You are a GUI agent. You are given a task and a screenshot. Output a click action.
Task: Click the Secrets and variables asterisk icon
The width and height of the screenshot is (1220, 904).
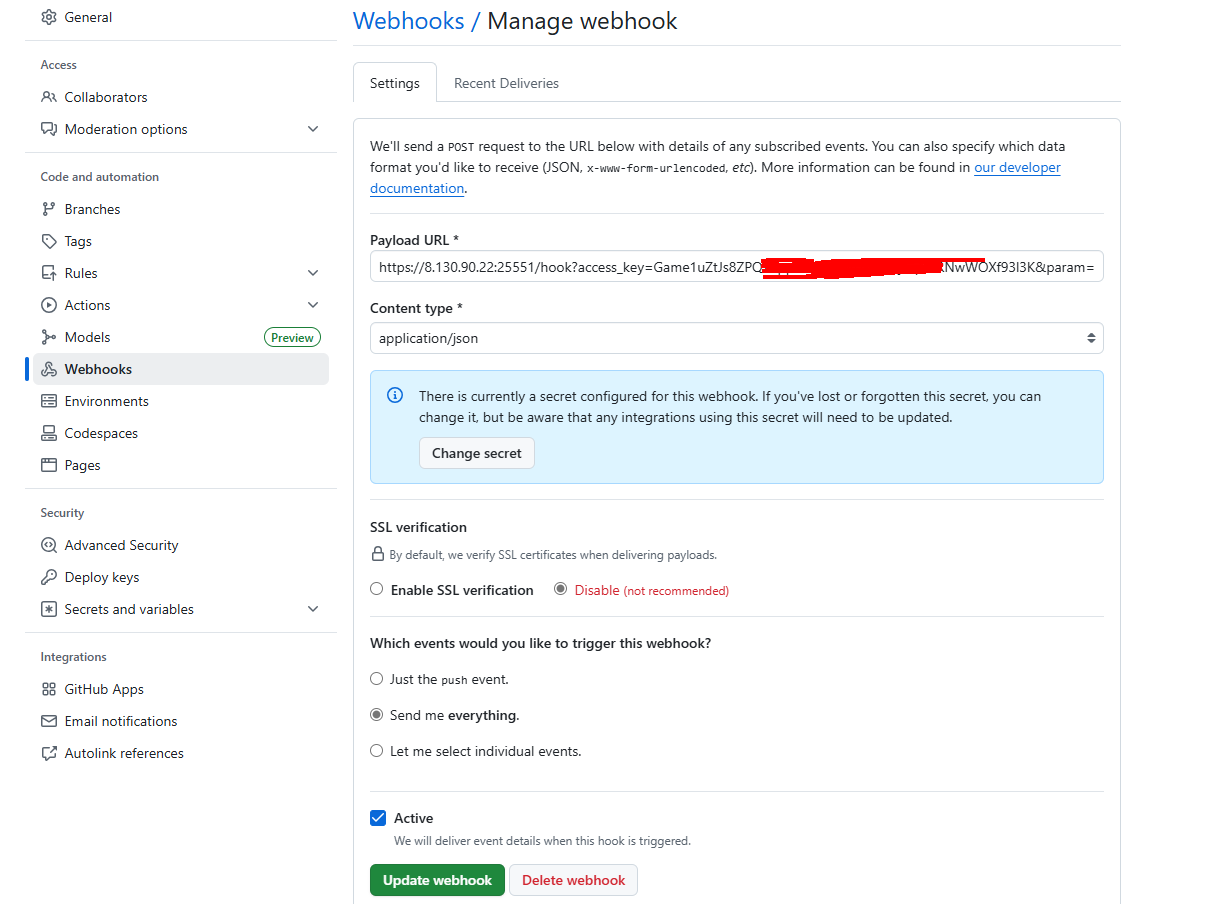48,609
